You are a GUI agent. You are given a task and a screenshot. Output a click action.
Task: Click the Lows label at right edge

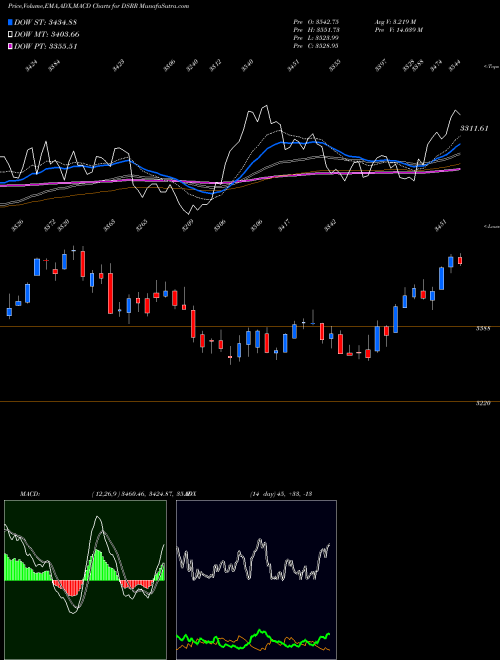(x=491, y=226)
